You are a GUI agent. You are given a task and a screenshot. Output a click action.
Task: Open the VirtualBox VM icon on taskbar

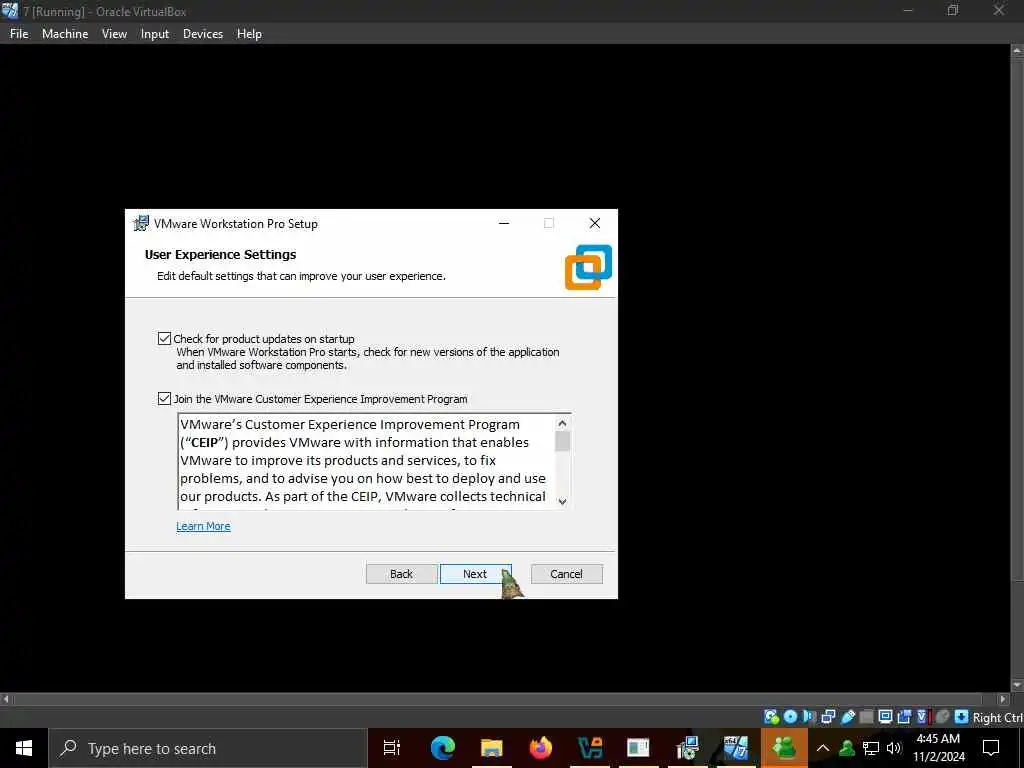736,748
